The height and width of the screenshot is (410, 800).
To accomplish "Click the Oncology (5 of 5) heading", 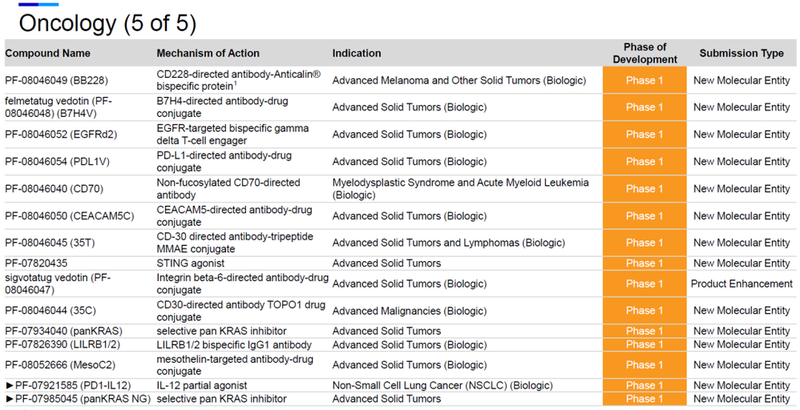I will click(x=108, y=24).
